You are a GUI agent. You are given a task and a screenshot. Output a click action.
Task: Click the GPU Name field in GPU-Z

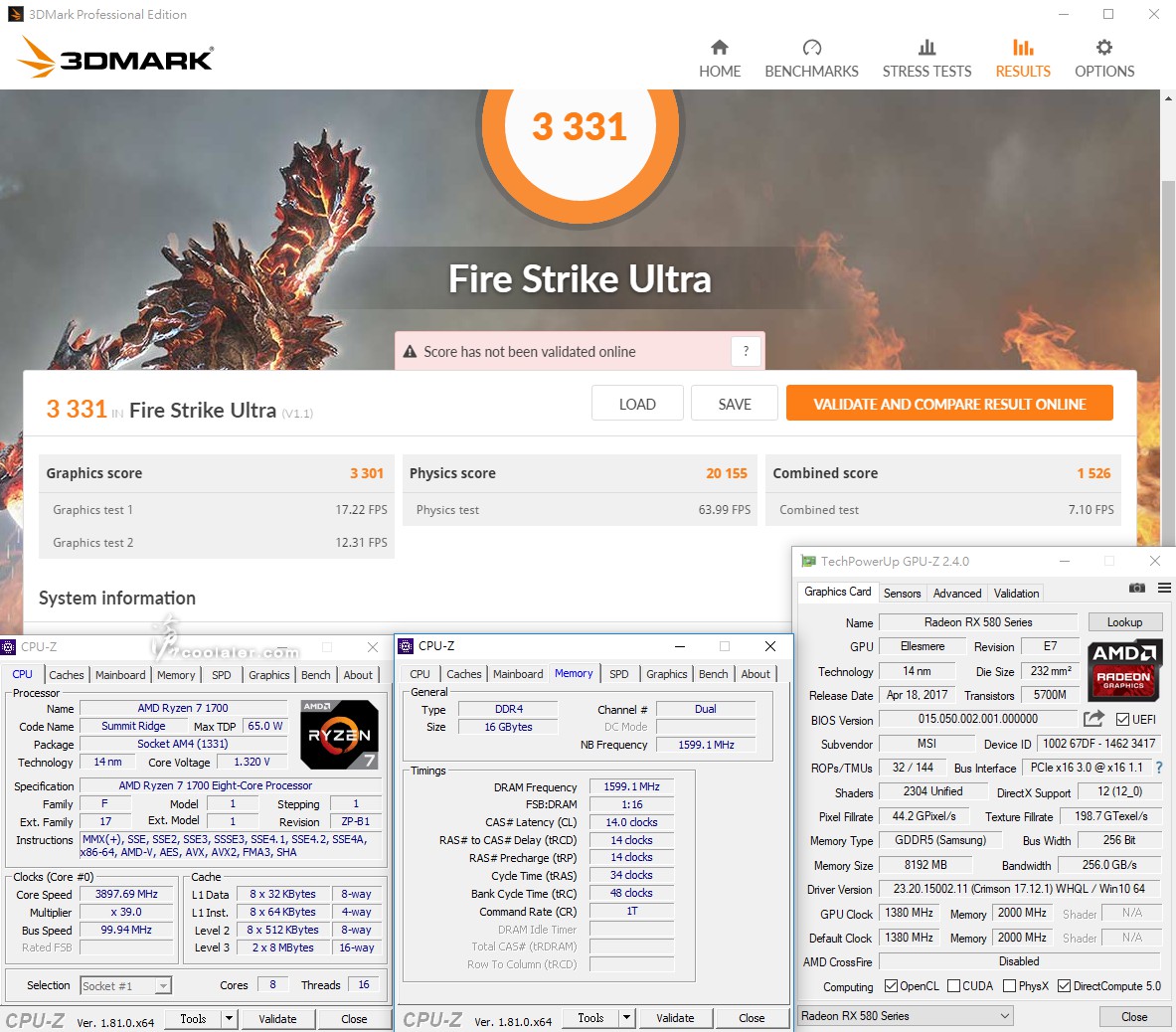coord(978,621)
